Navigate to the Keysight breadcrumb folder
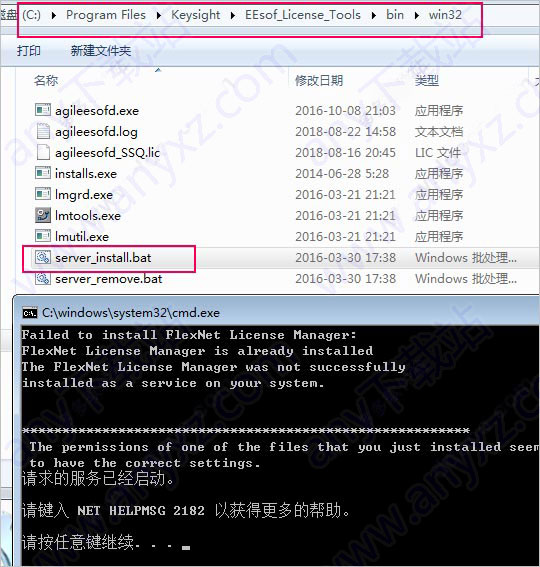 pos(196,15)
